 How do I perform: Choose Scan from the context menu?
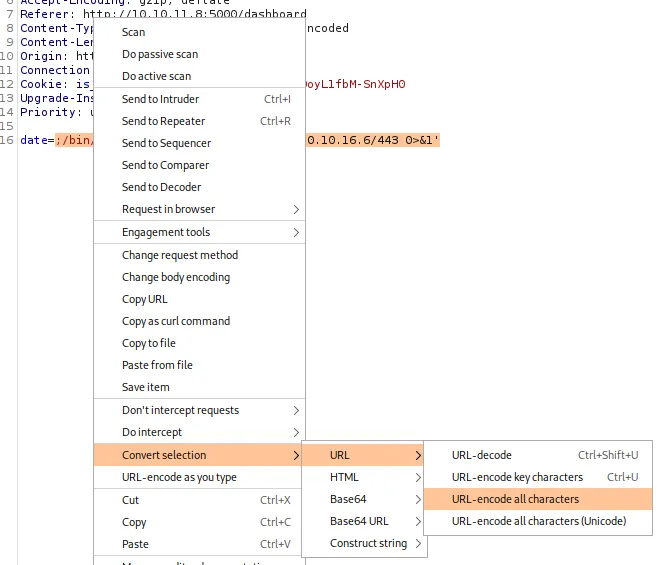point(199,32)
